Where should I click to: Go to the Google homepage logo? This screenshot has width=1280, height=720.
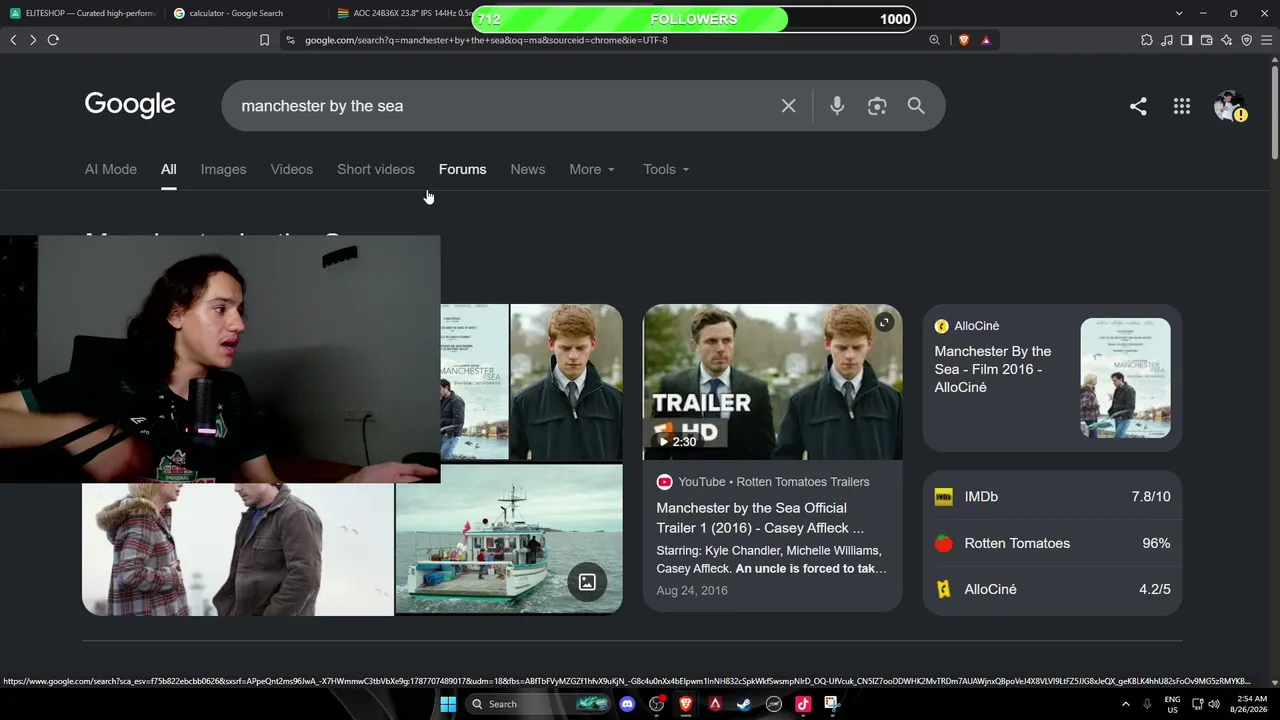coord(130,105)
